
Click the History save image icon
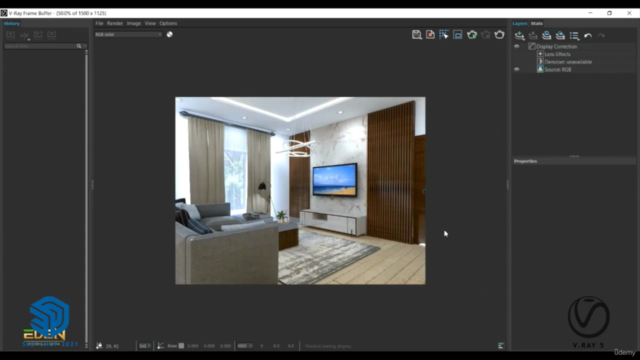coord(11,35)
